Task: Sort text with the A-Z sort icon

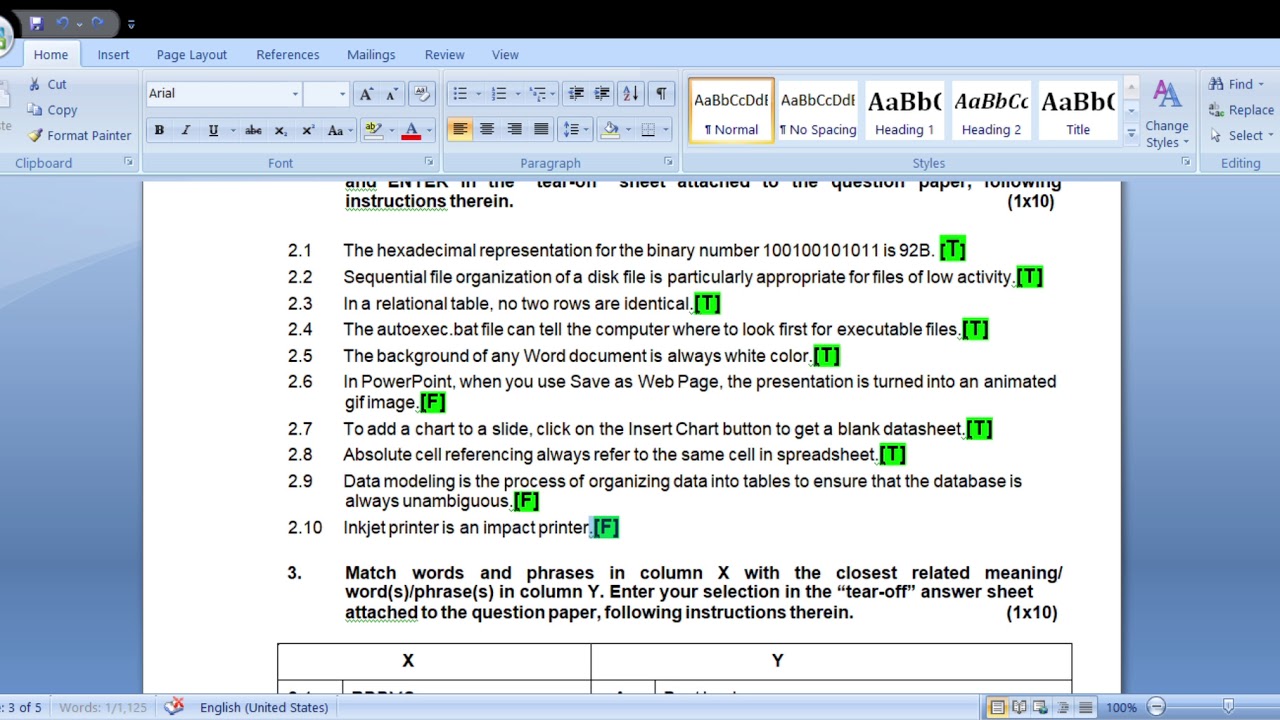Action: pos(630,93)
